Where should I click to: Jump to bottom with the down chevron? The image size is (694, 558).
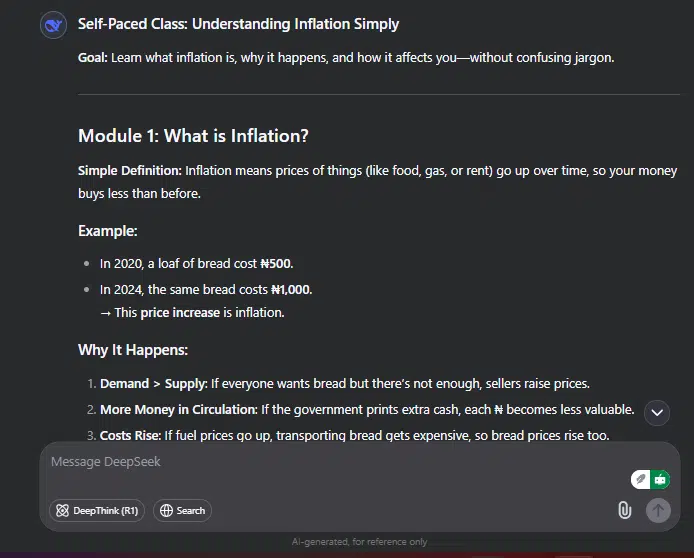pyautogui.click(x=657, y=413)
